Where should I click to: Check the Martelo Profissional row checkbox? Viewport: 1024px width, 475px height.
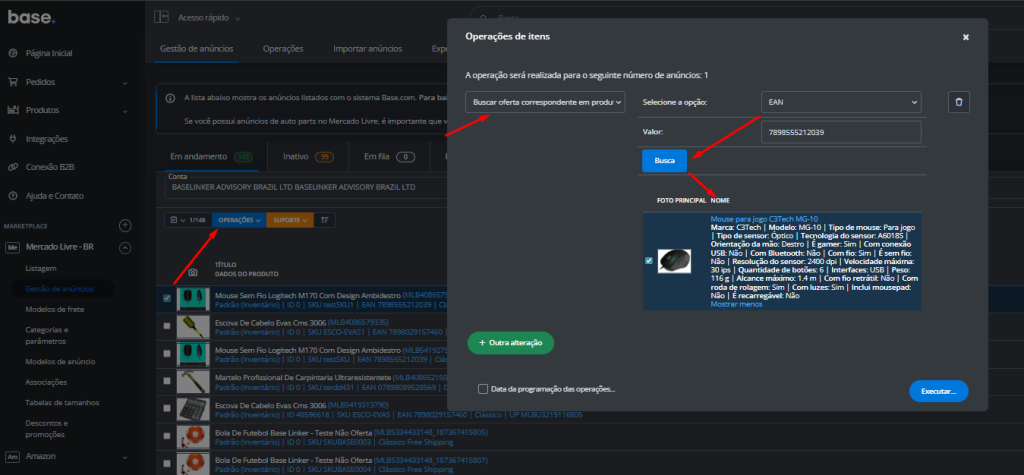167,382
